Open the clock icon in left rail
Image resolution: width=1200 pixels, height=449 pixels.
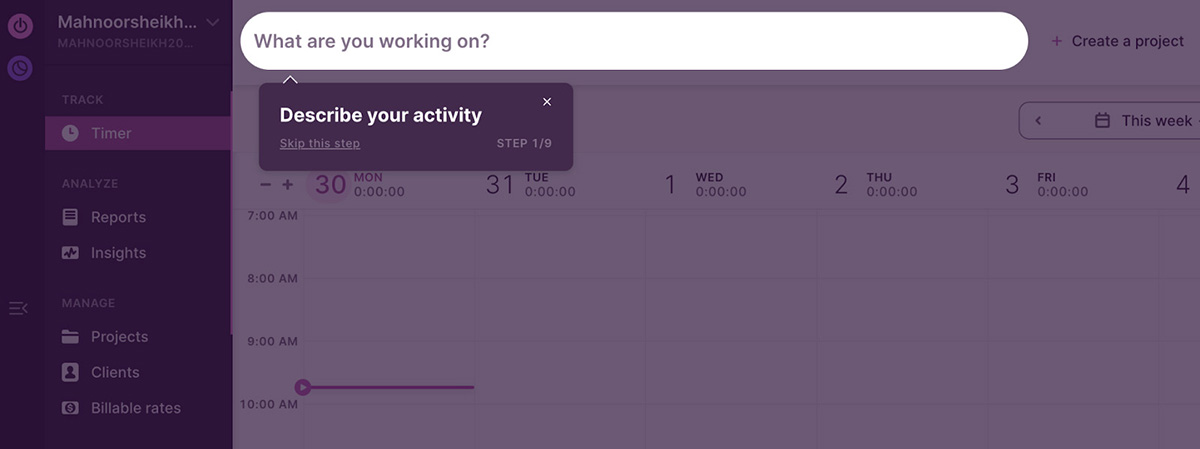(20, 68)
